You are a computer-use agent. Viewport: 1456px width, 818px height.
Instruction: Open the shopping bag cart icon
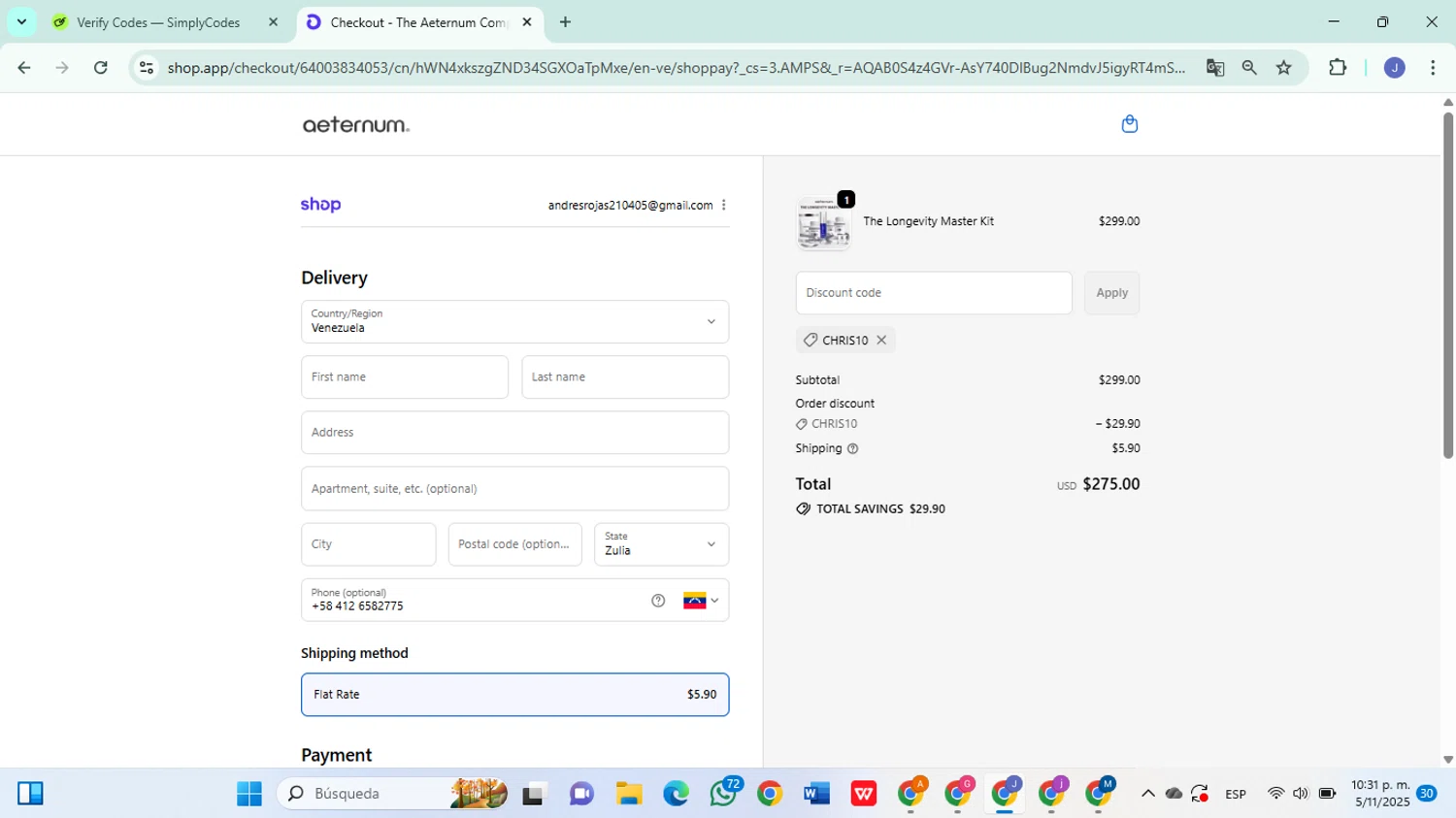click(1129, 124)
